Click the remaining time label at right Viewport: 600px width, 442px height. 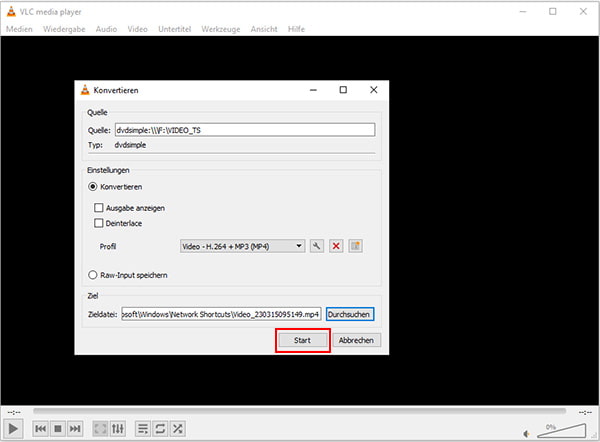585,412
